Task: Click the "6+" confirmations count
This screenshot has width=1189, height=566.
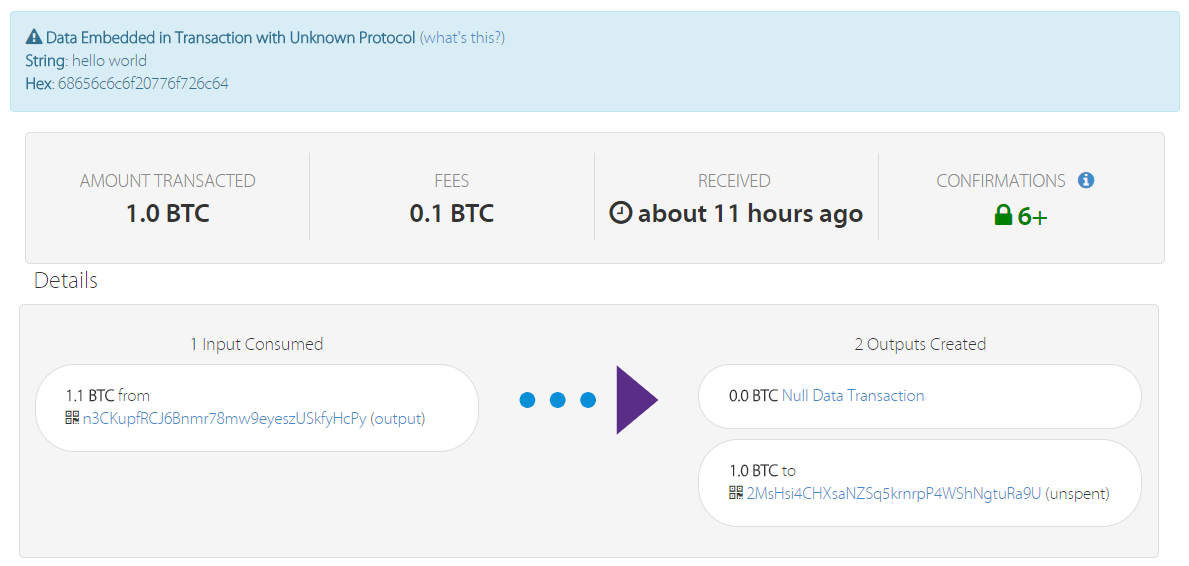Action: [1032, 216]
